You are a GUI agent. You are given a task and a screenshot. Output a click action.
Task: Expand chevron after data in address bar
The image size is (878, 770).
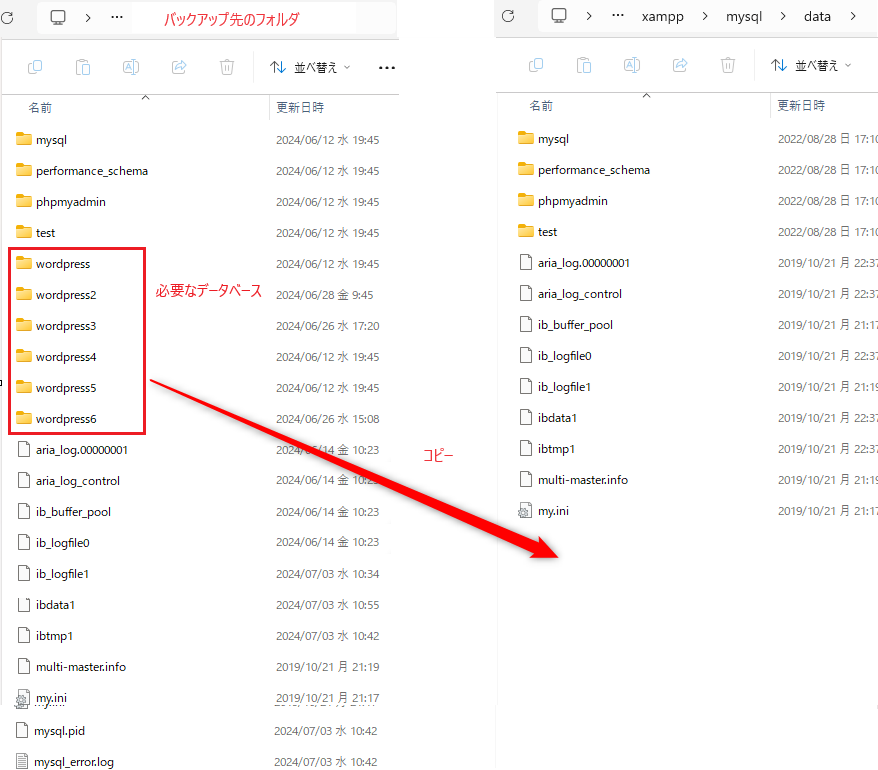click(853, 16)
